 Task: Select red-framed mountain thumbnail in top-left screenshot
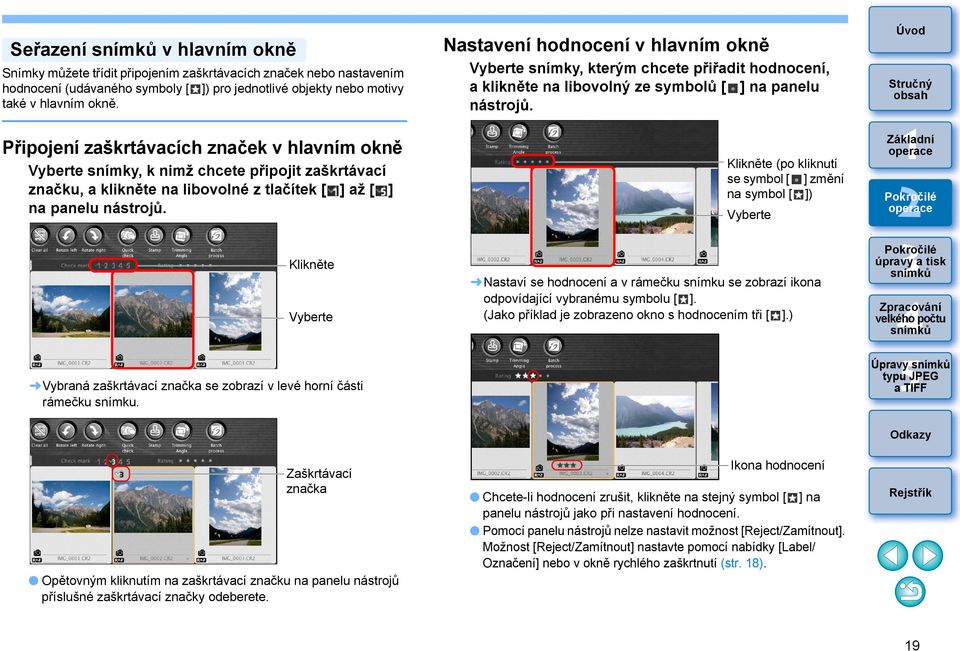tap(152, 318)
